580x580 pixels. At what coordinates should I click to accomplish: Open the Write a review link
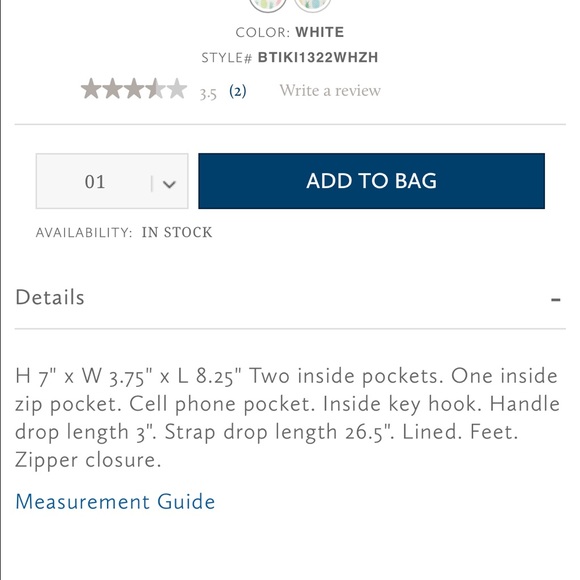tap(330, 91)
